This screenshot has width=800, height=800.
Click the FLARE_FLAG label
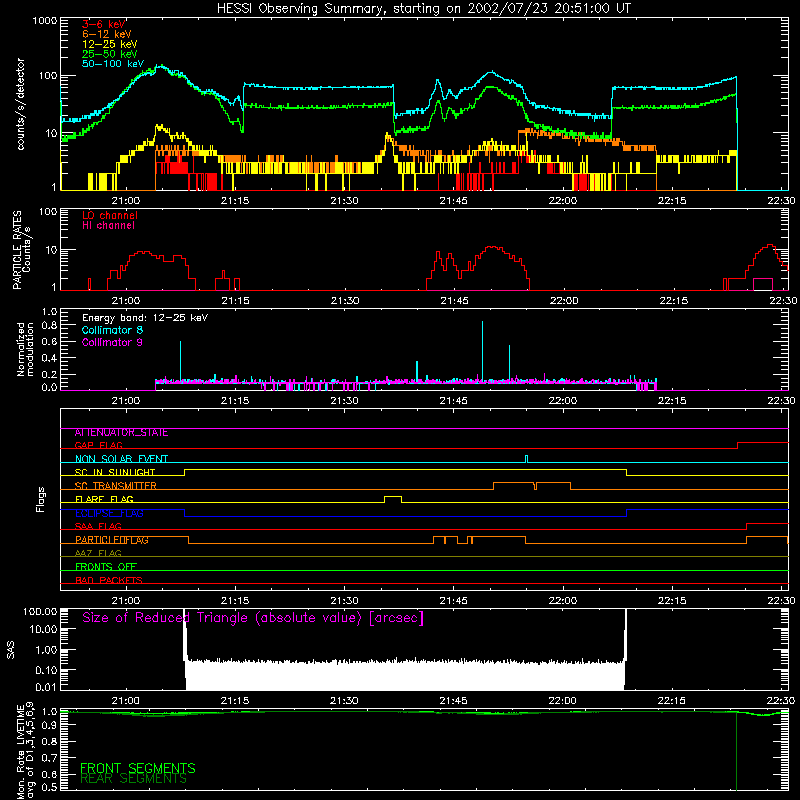[104, 499]
